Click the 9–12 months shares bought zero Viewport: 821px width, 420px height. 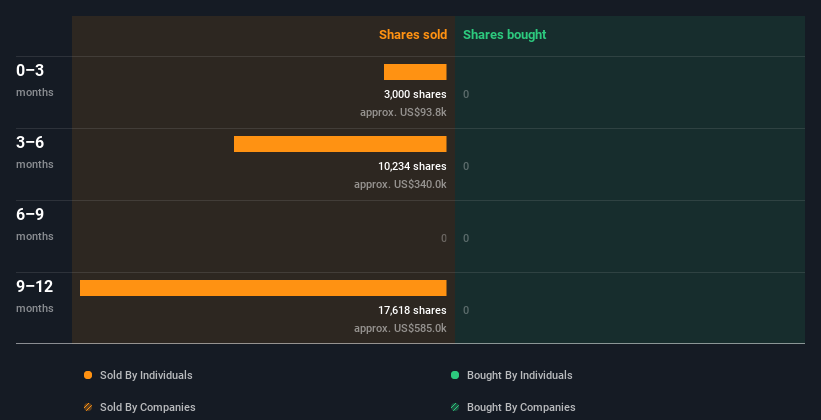pos(466,310)
